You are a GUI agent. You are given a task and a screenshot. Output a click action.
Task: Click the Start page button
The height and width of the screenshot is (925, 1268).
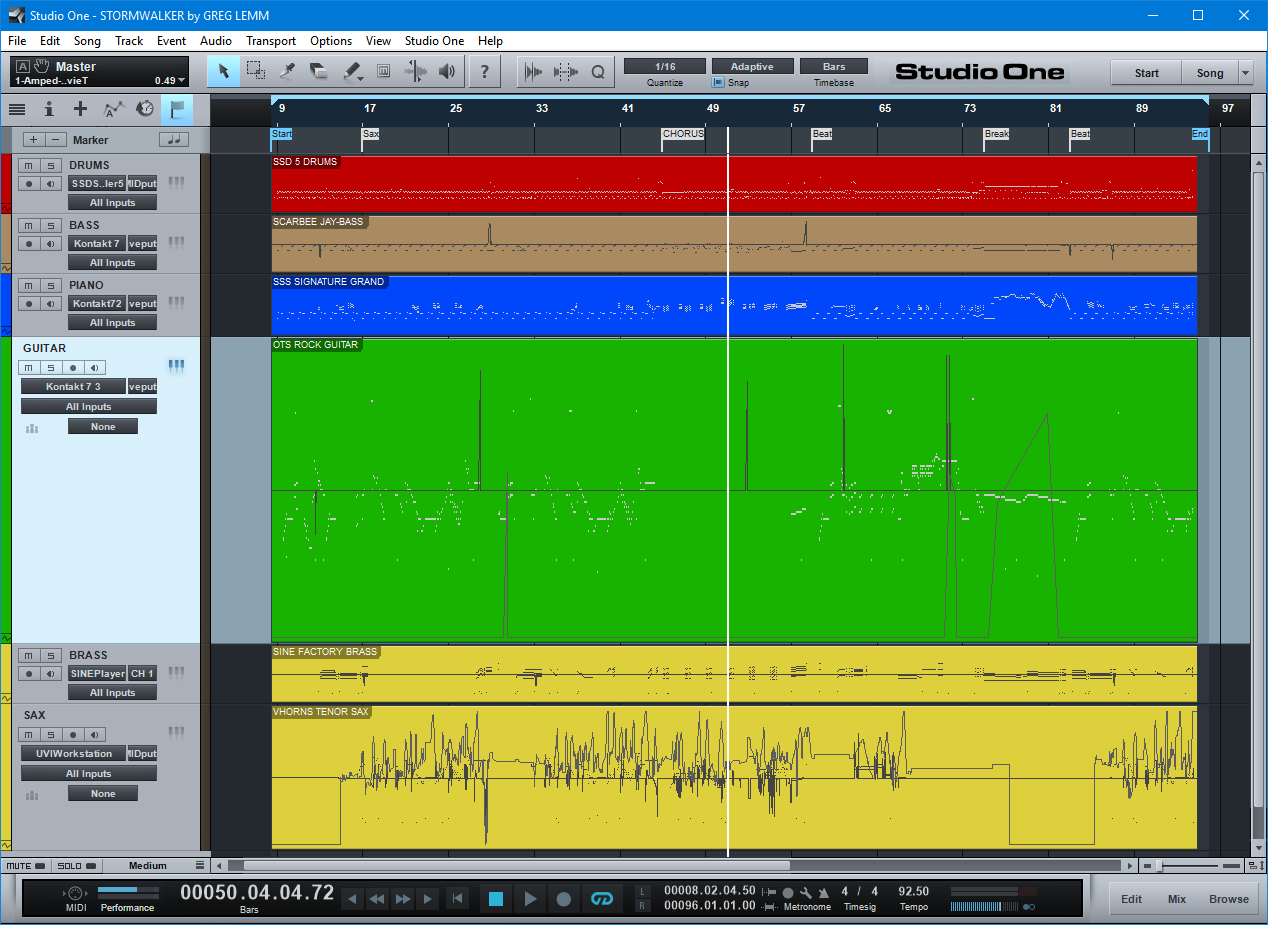click(x=1147, y=72)
